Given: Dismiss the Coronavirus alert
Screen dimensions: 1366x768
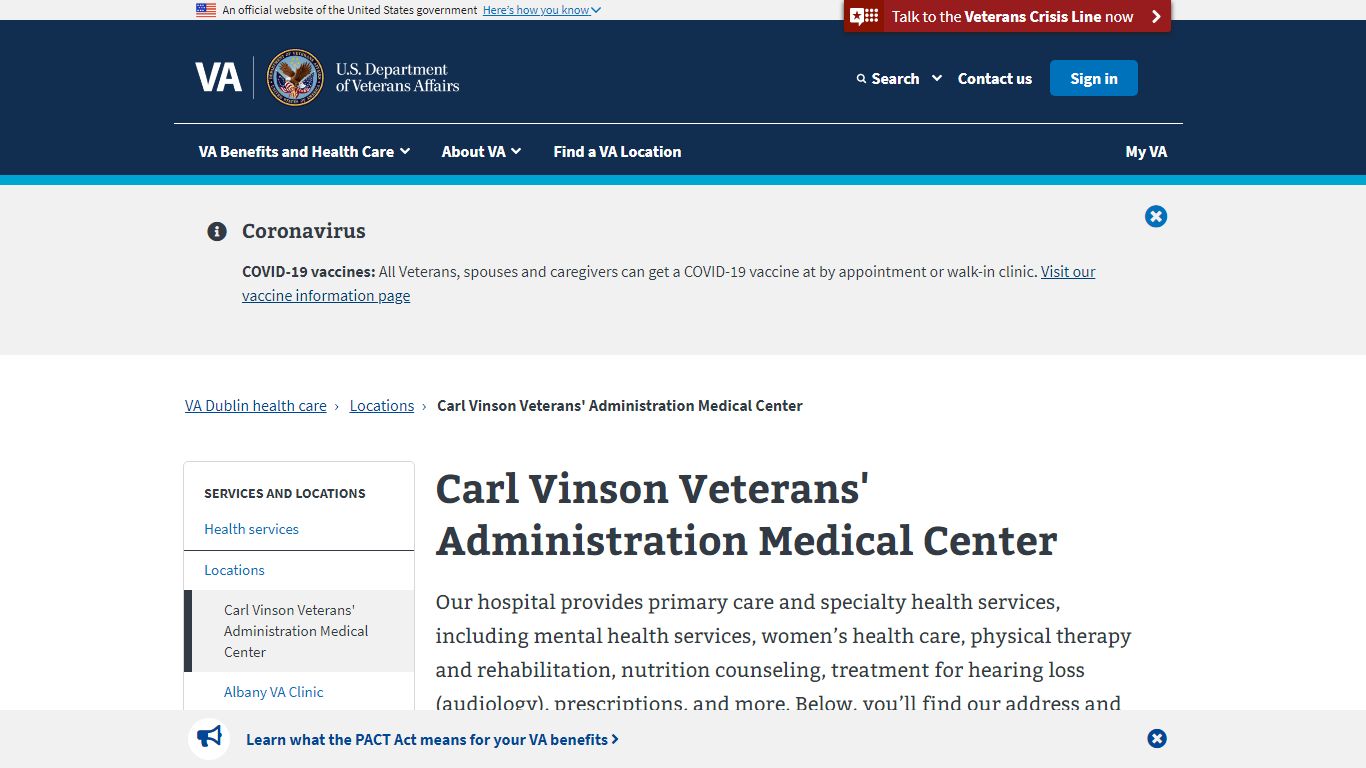Looking at the screenshot, I should tap(1156, 216).
